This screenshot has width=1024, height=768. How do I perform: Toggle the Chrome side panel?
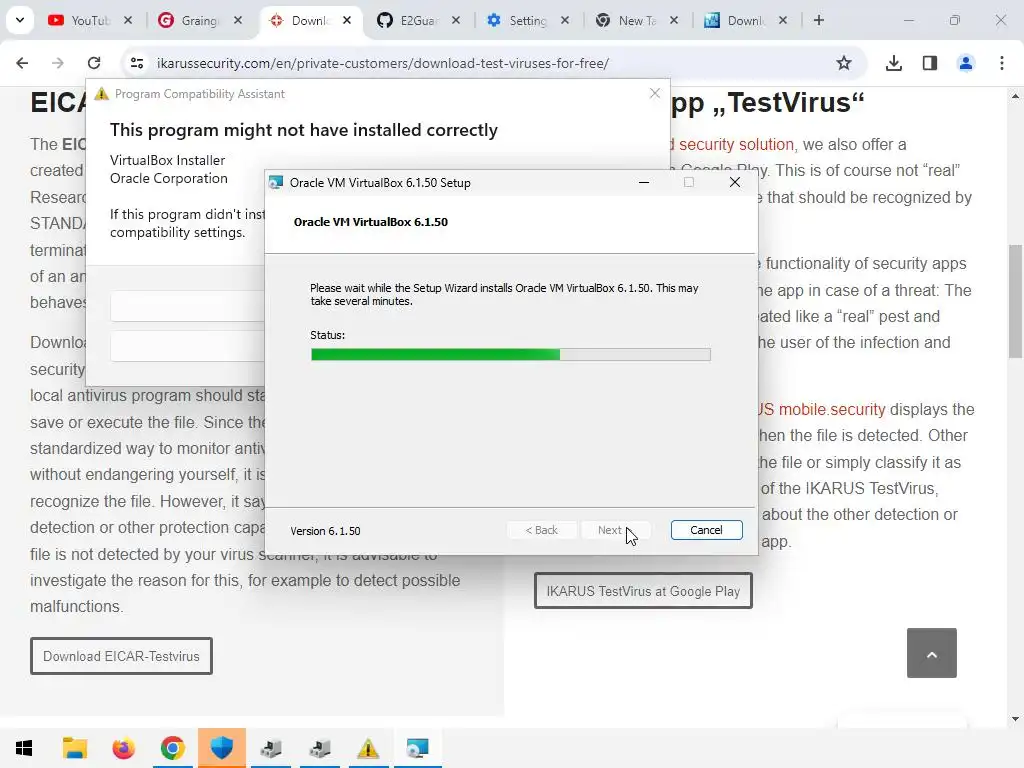(930, 63)
